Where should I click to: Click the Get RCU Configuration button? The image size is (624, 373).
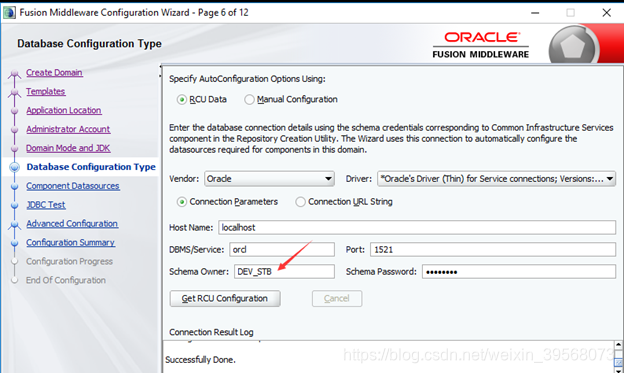click(225, 299)
